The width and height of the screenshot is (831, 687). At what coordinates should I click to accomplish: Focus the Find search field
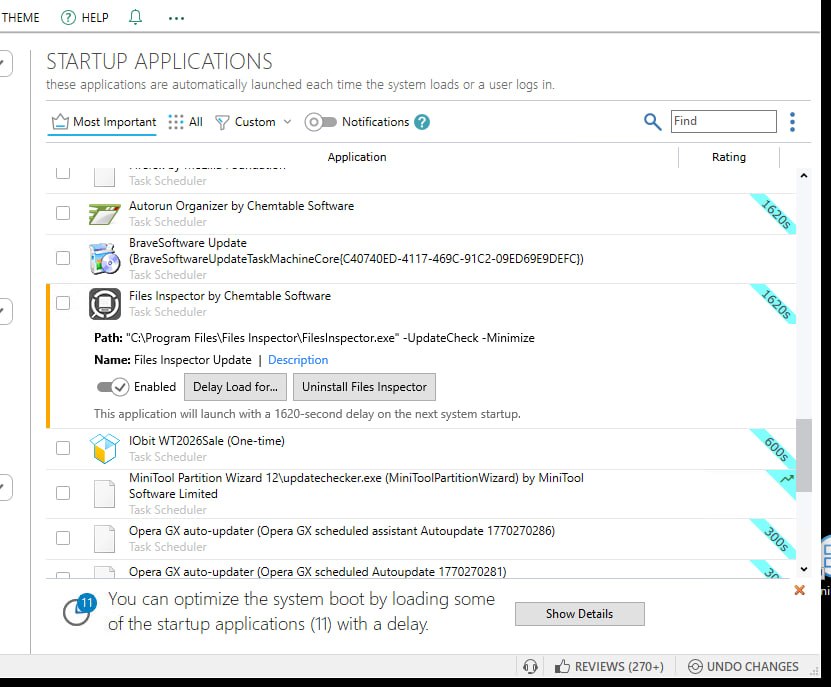coord(723,121)
